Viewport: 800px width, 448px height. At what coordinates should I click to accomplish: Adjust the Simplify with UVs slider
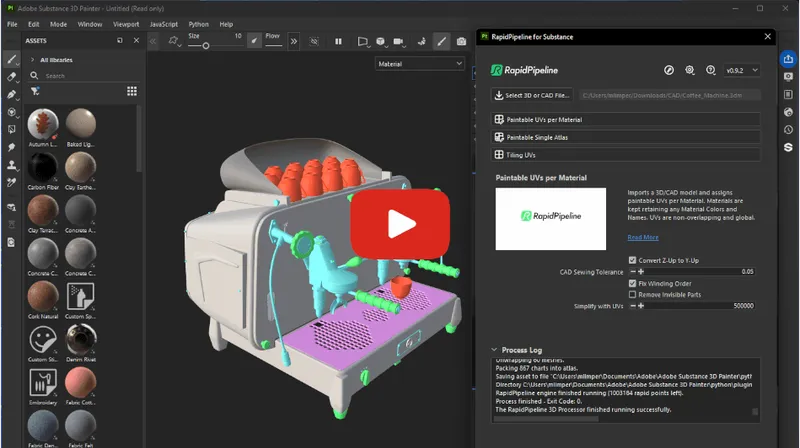692,306
